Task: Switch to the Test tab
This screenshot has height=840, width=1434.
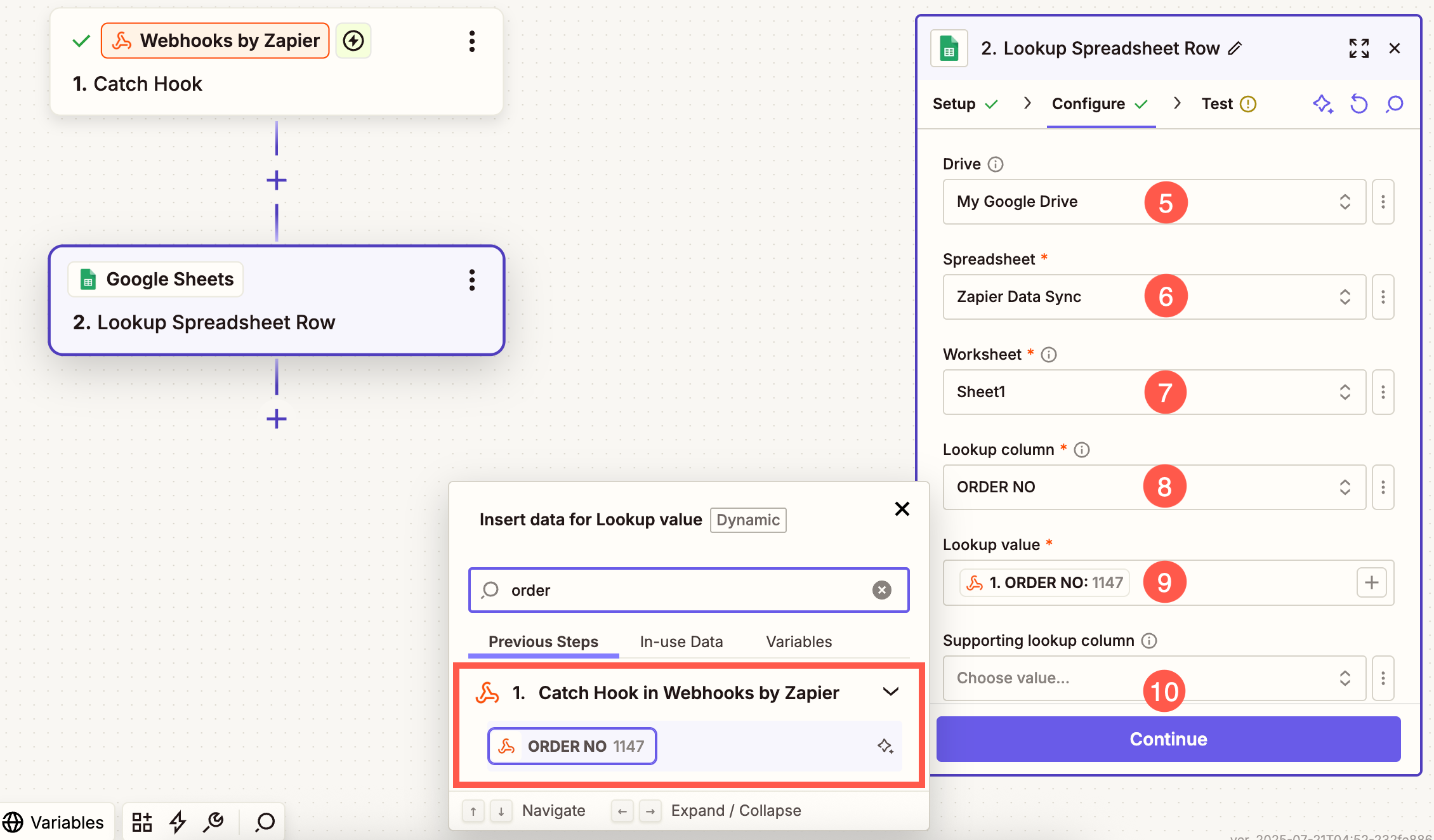Action: point(1229,103)
